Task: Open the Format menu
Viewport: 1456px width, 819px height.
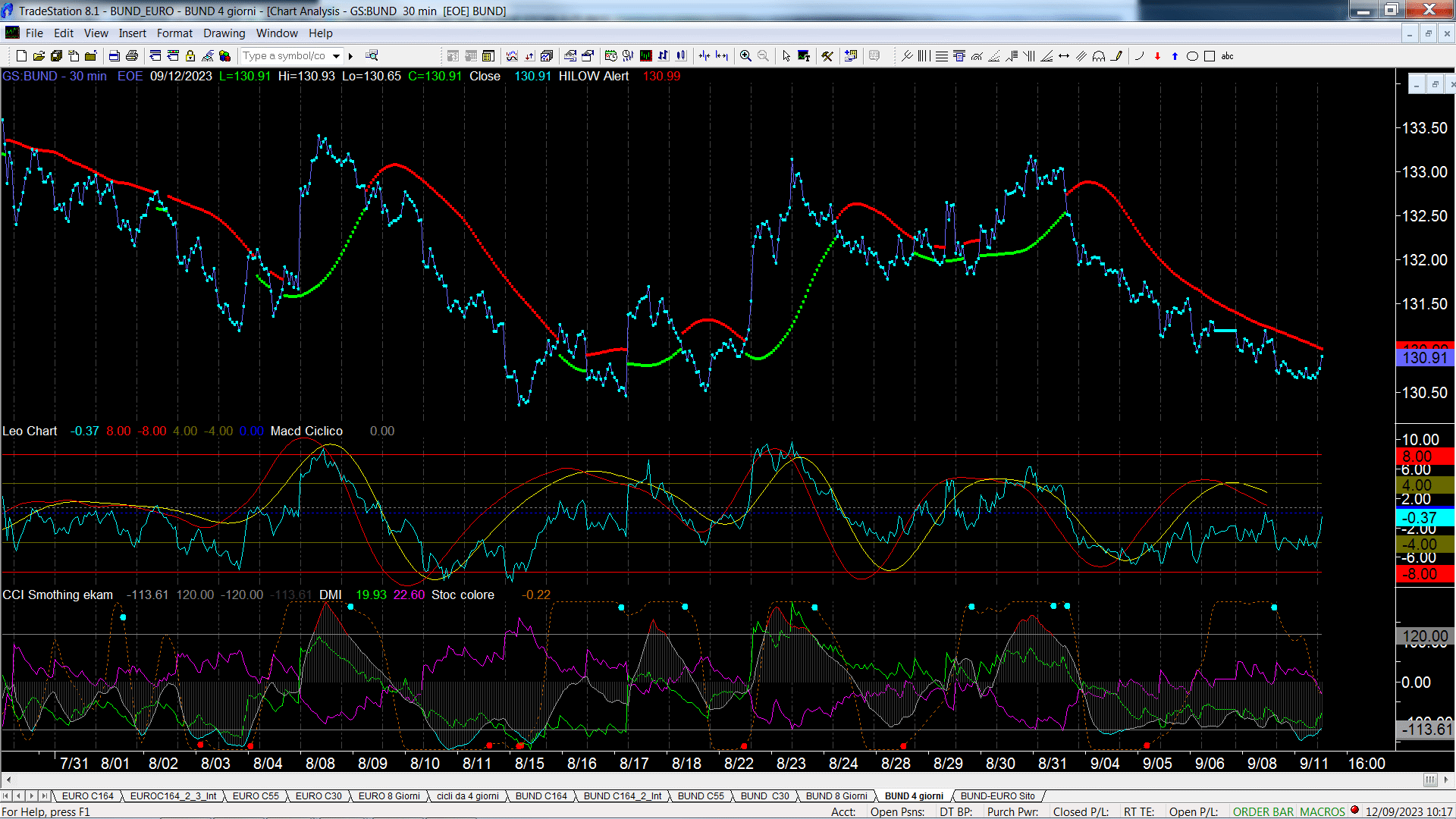Action: point(175,33)
